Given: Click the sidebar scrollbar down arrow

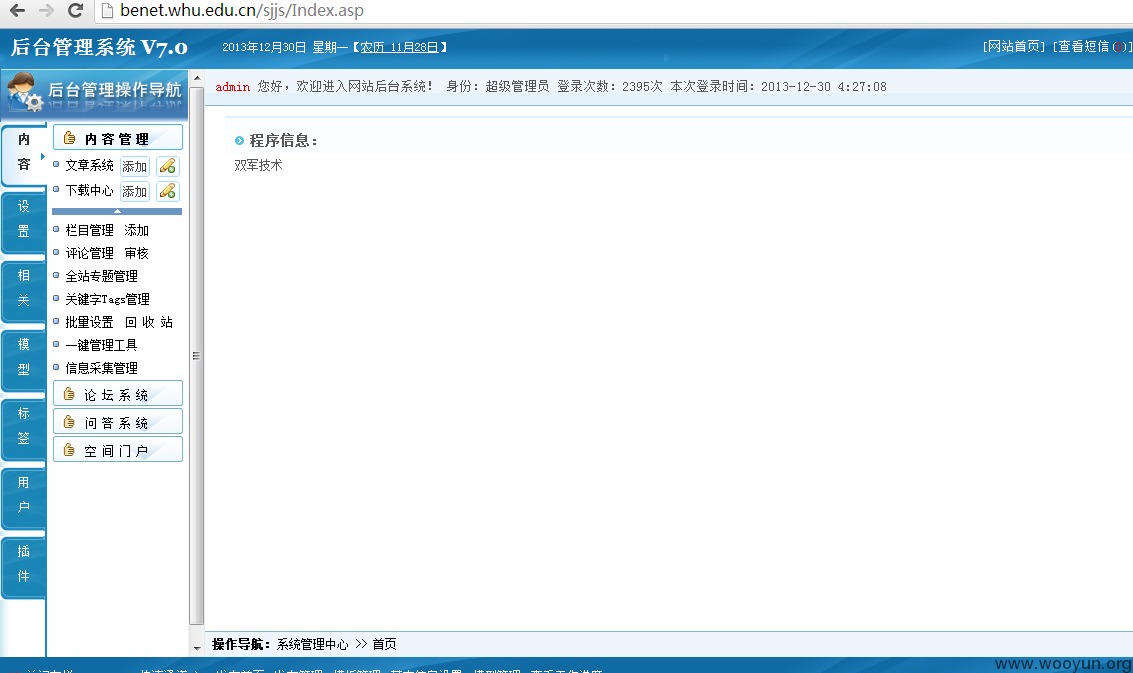Looking at the screenshot, I should [x=197, y=648].
